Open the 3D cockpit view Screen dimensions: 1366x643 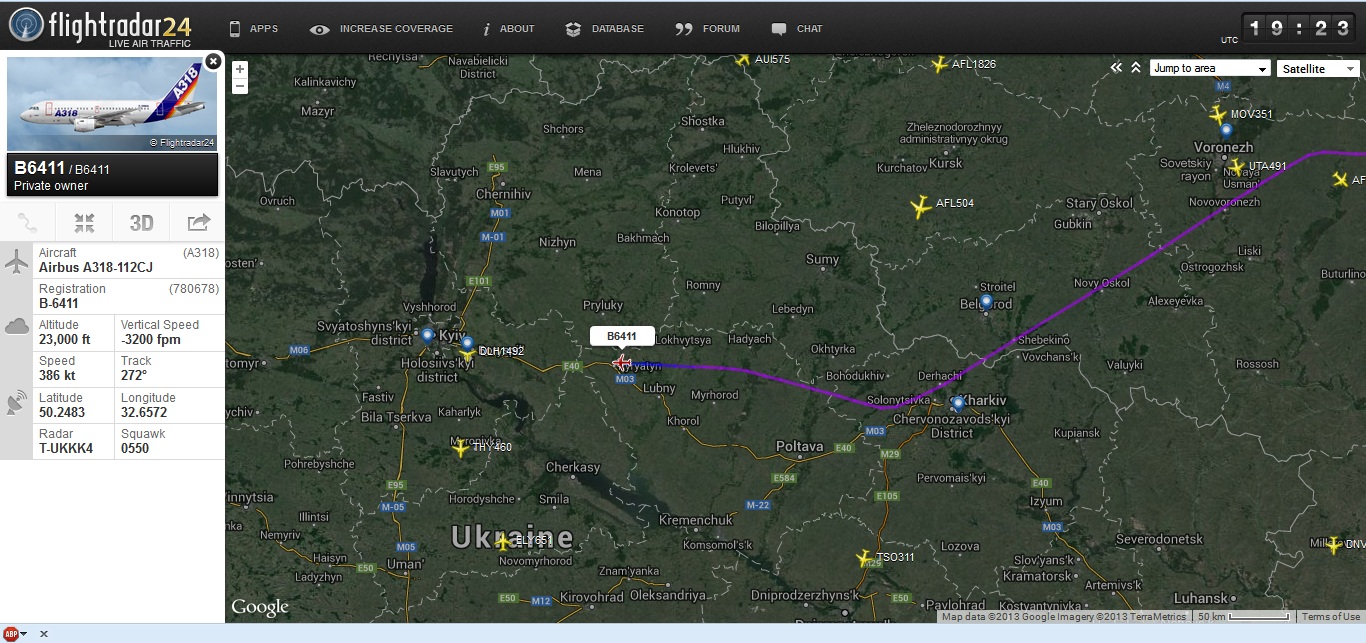point(141,222)
